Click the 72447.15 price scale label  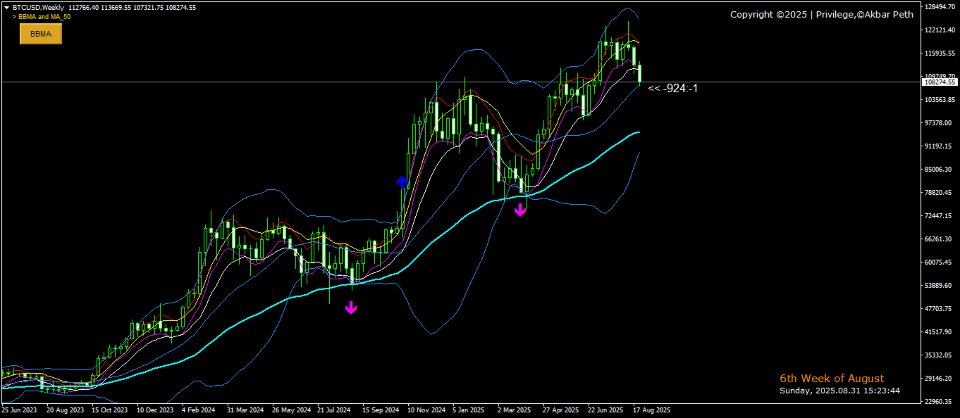coord(938,215)
